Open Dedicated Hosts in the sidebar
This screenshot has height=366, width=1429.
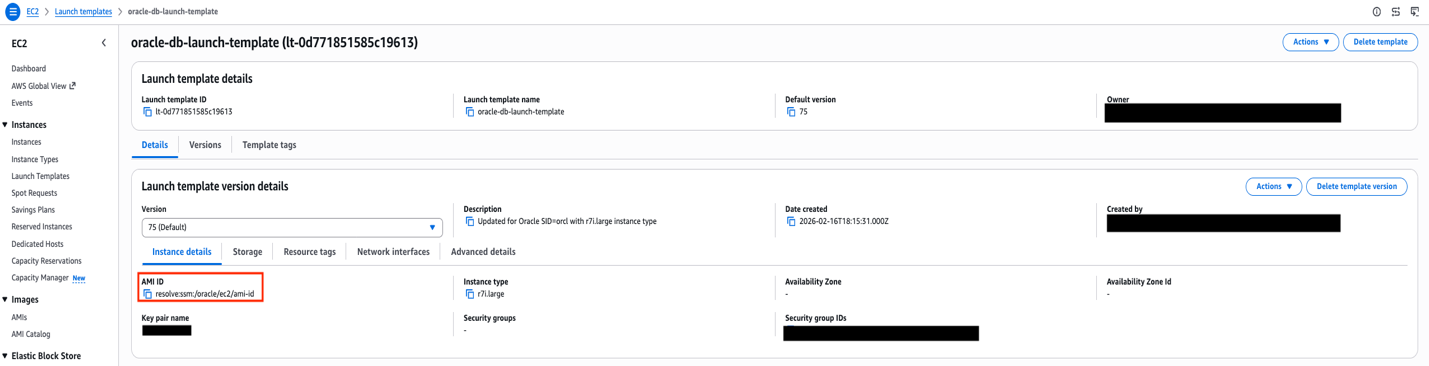pos(37,244)
